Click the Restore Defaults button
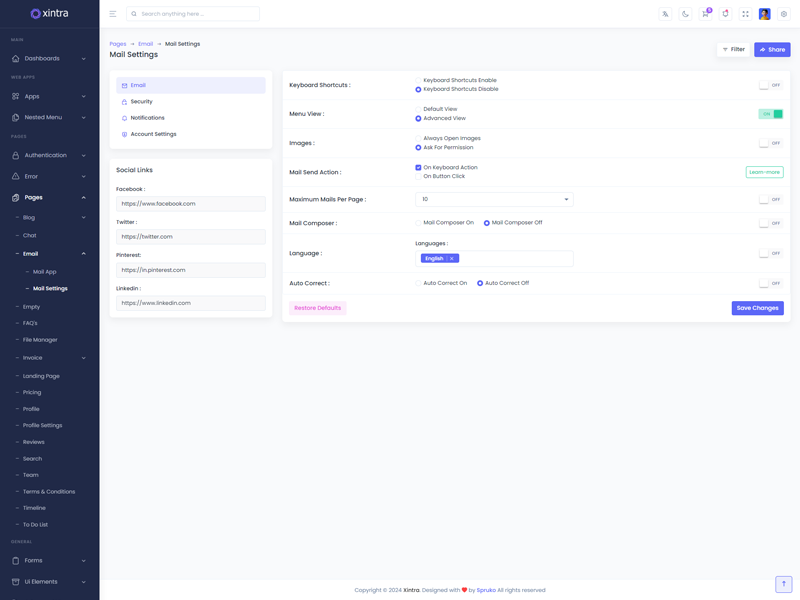 pos(317,308)
